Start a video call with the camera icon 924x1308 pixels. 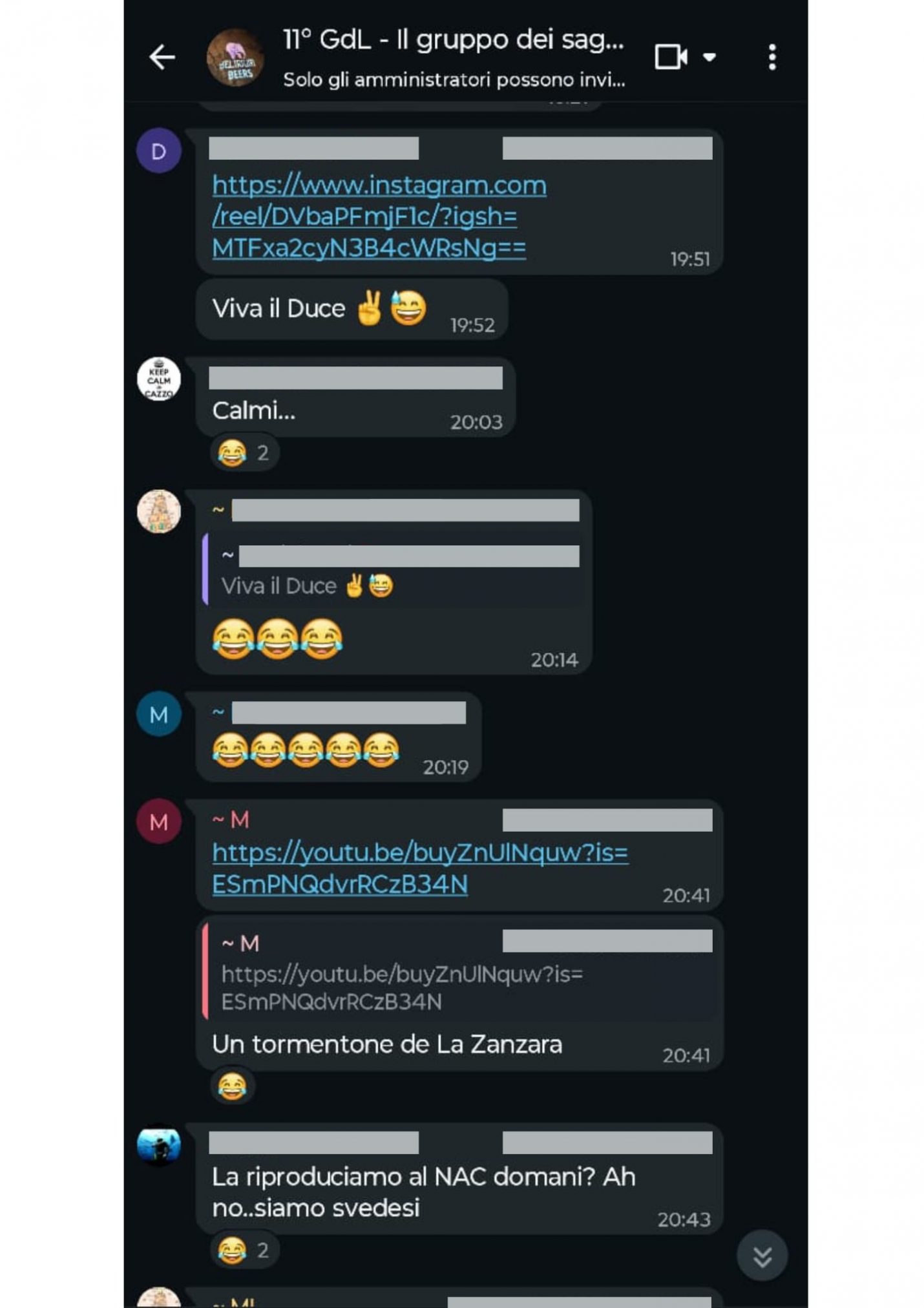(x=671, y=57)
